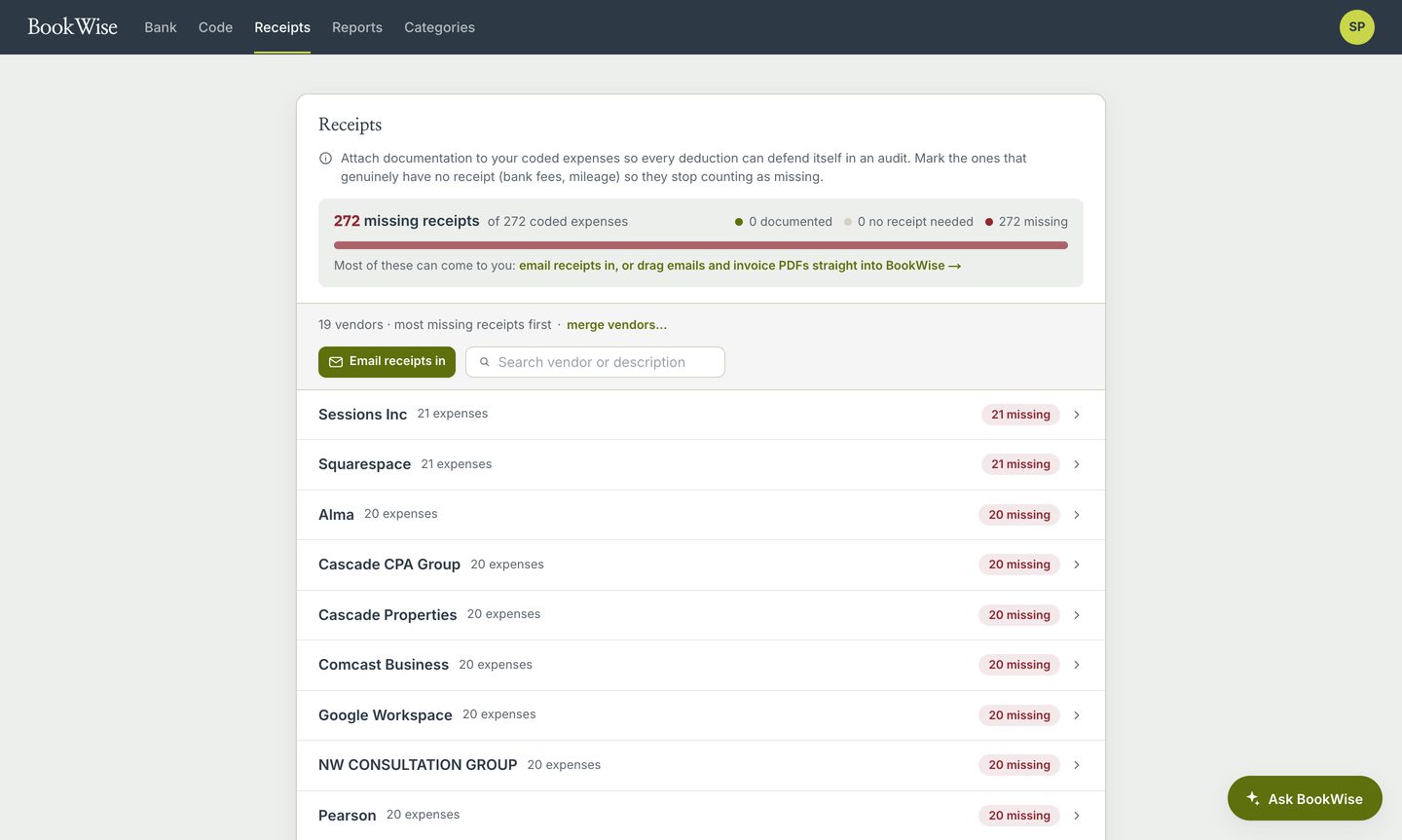Click the 20 missing badge for Cascade Properties
The image size is (1402, 840).
(x=1019, y=615)
